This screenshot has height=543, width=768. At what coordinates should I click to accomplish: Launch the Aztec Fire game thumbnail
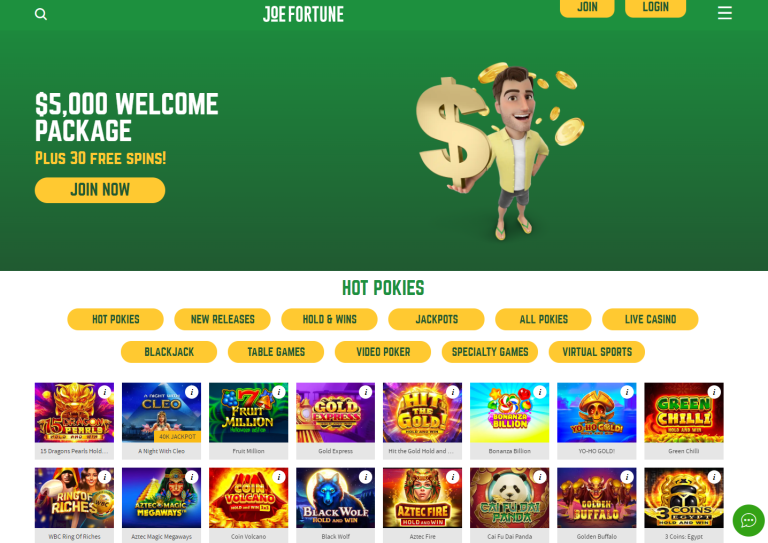422,498
